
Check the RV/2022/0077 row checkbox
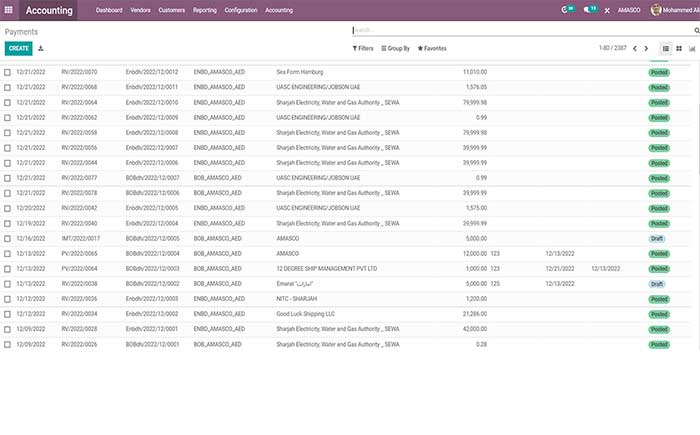point(7,178)
